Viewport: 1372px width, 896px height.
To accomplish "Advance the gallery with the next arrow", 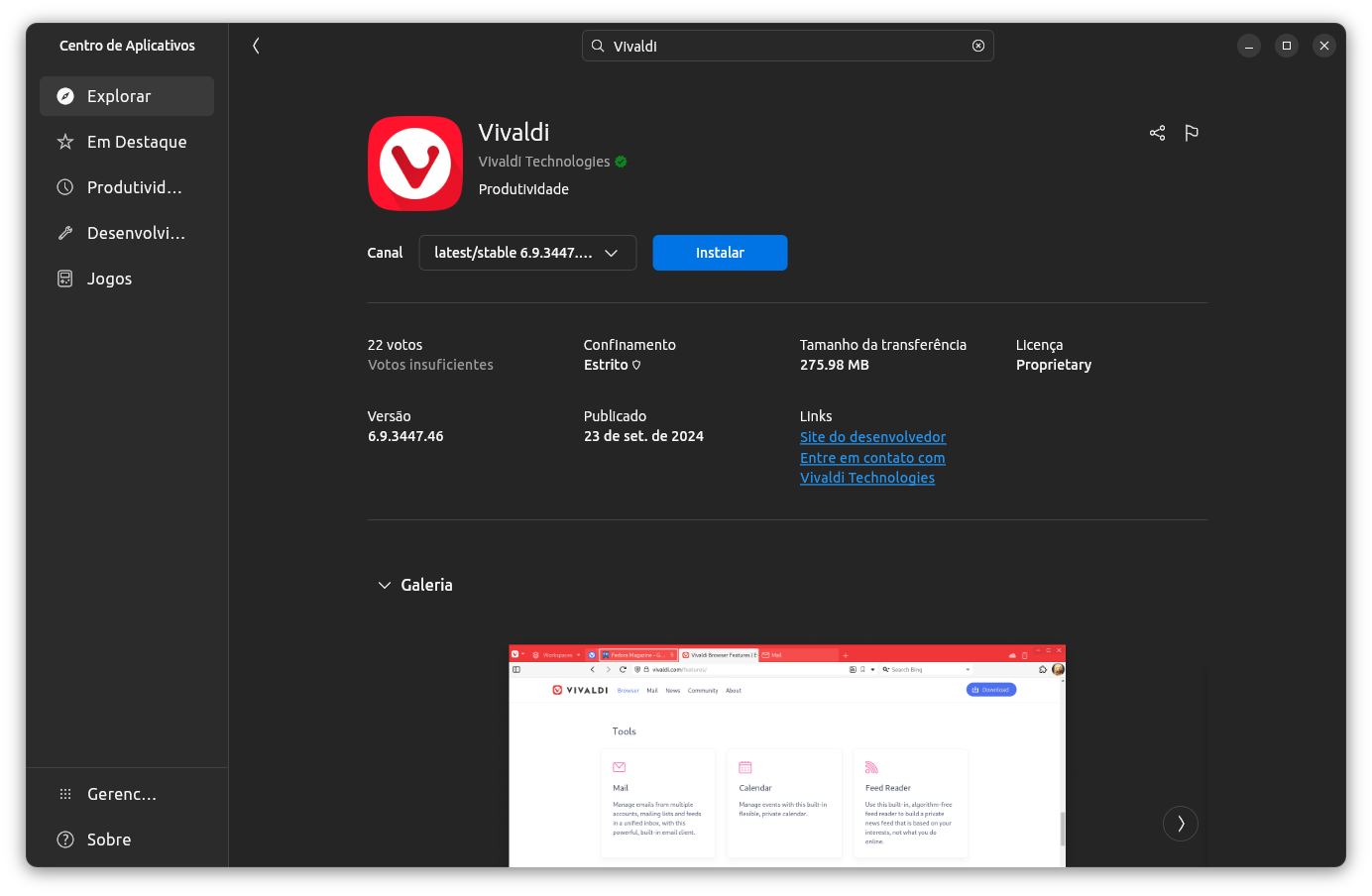I will tap(1180, 824).
